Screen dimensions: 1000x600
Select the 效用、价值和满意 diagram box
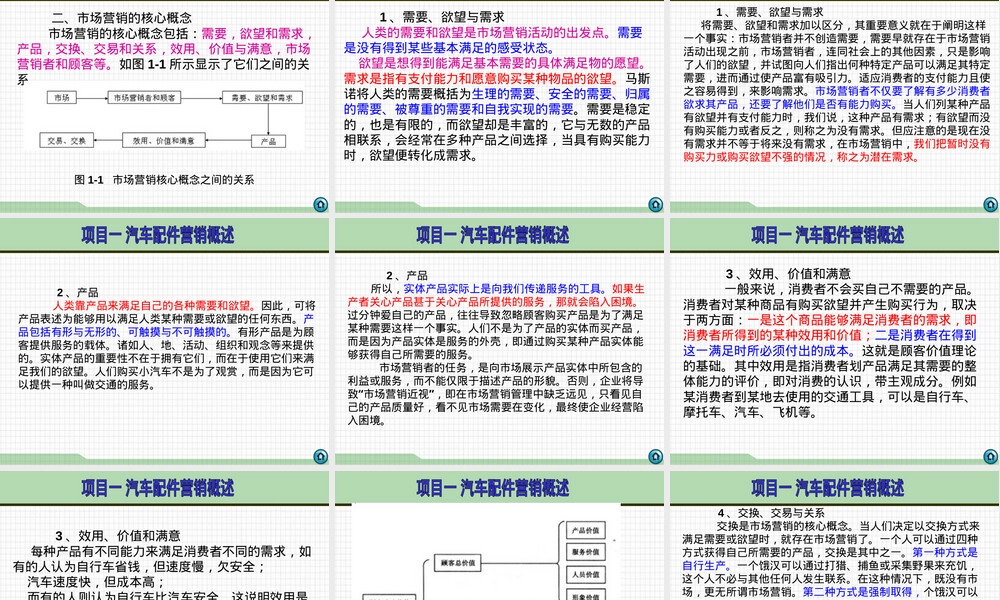(164, 140)
